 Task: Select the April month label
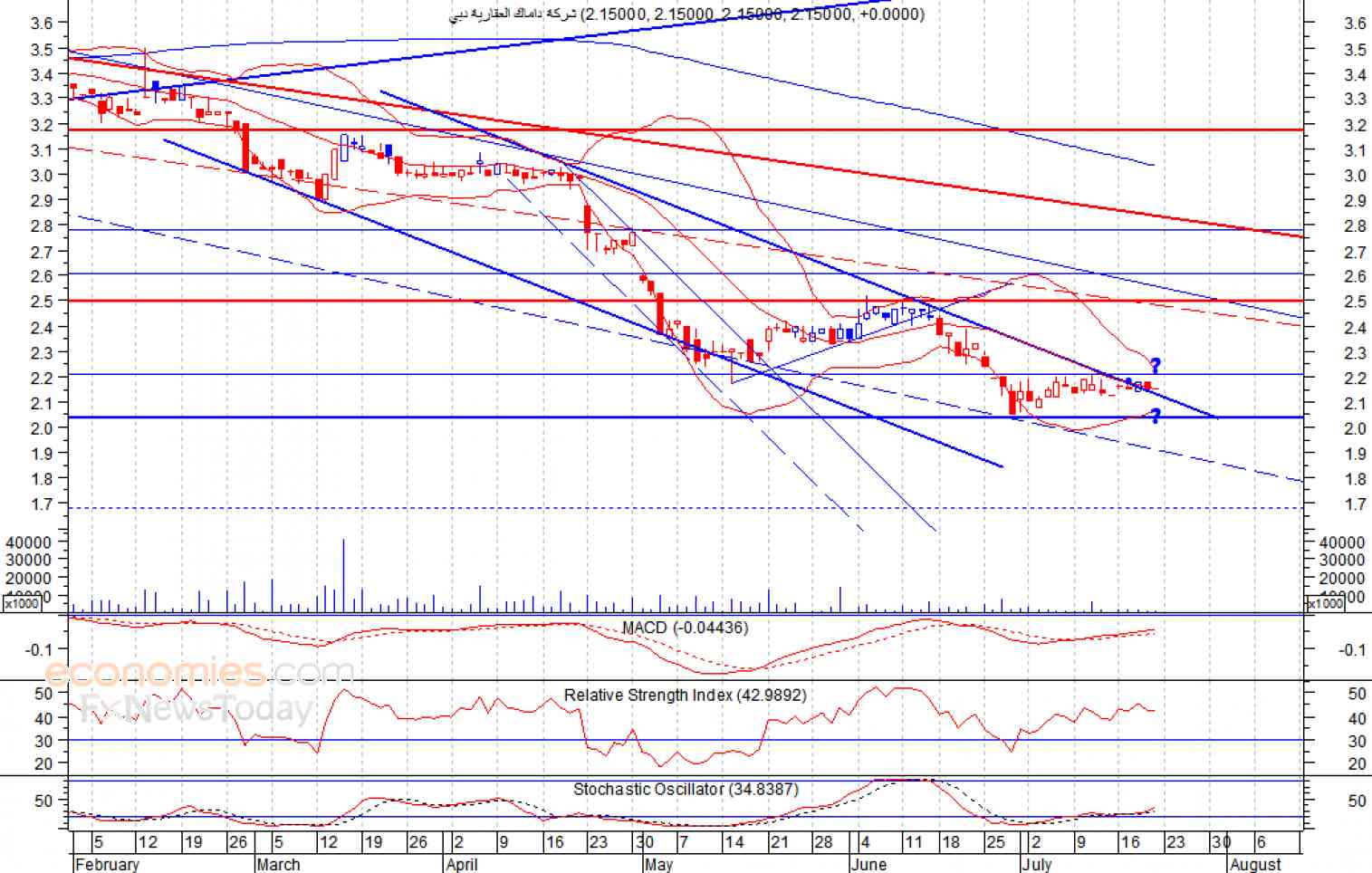[x=462, y=864]
